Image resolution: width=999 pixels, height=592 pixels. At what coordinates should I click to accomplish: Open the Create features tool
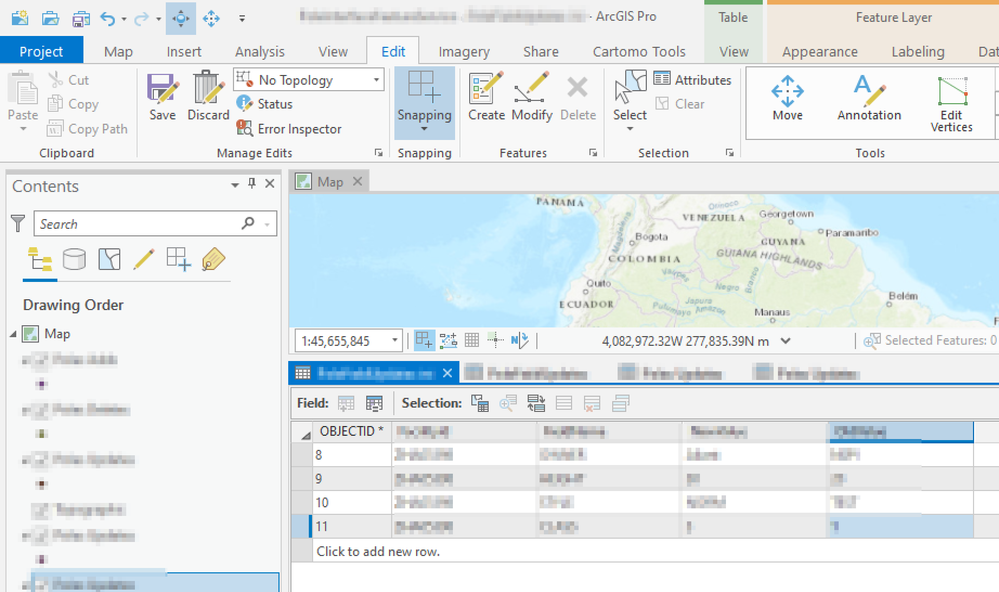tap(486, 97)
